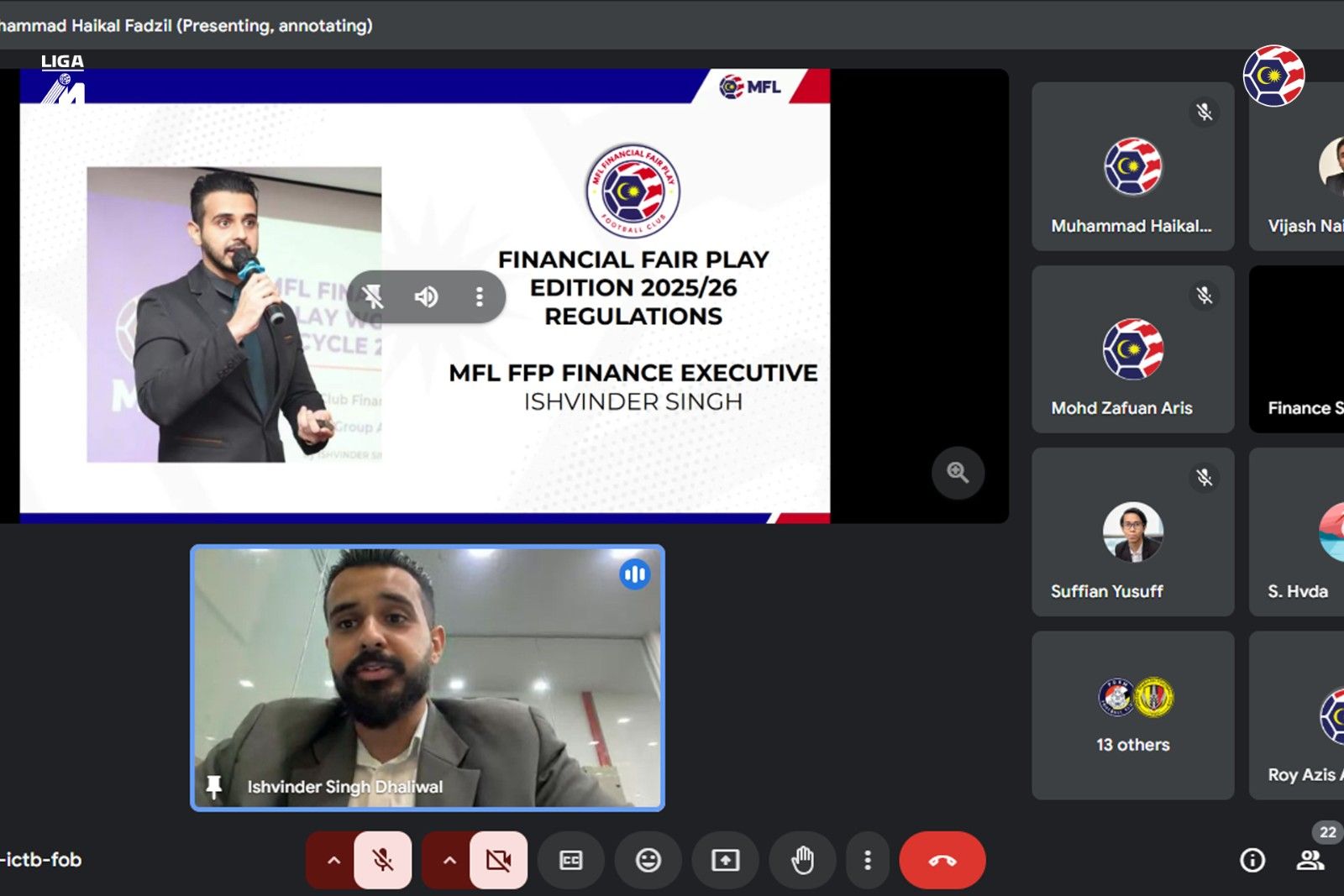Mute presentation audio with the speaker icon
Viewport: 1344px width, 896px height.
tap(426, 296)
